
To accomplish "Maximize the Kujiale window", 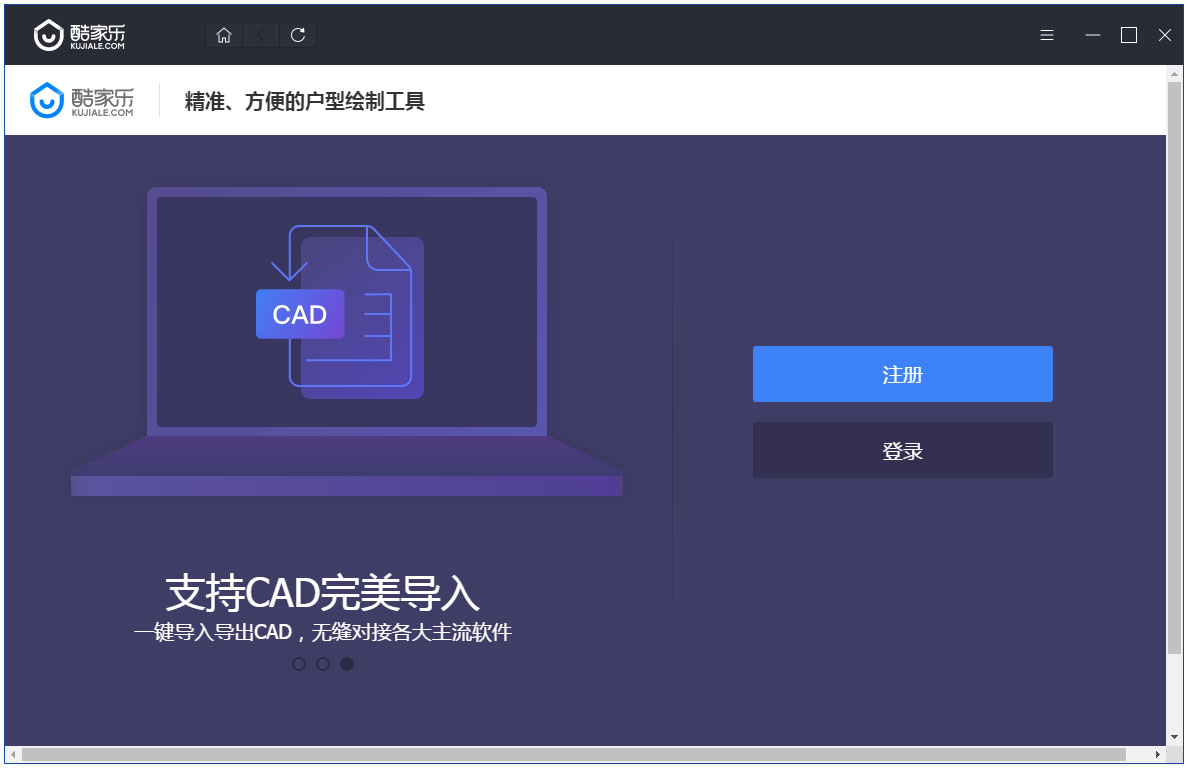I will pos(1129,35).
